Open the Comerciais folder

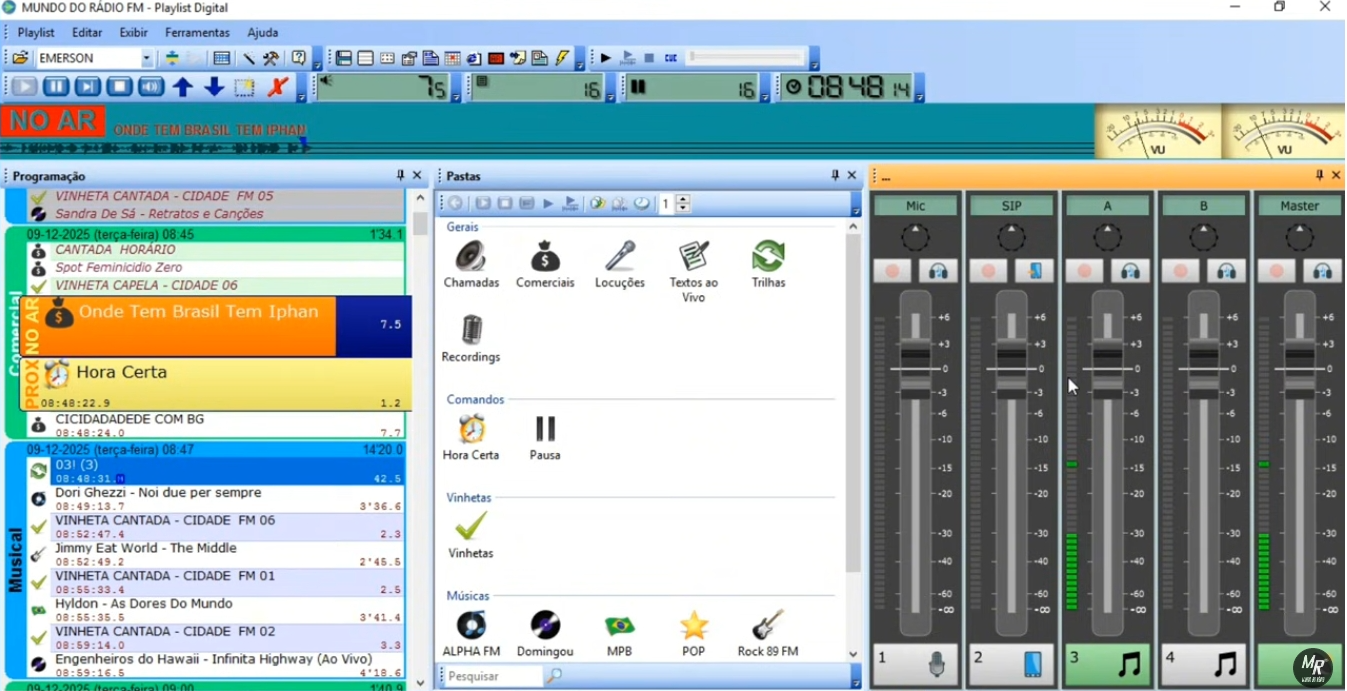pyautogui.click(x=545, y=258)
